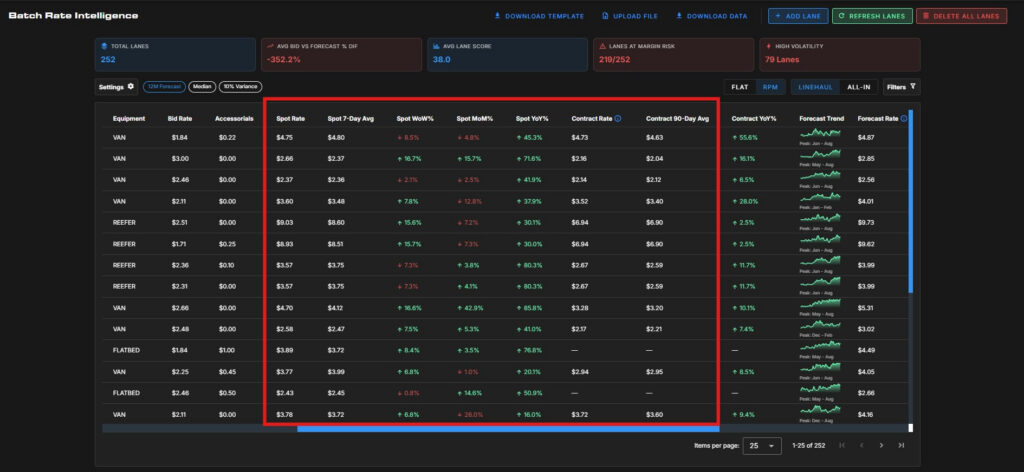Click the vertical table scrollbar
This screenshot has height=472, width=1024.
[911, 201]
